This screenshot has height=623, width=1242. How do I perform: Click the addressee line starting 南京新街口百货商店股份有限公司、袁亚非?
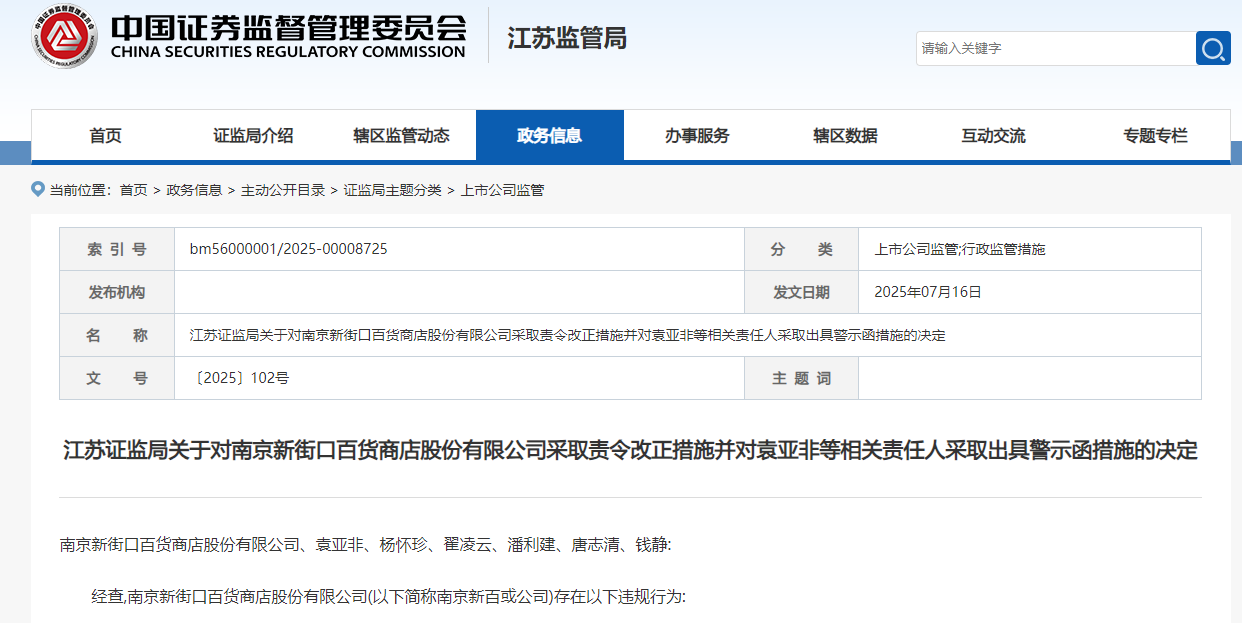(366, 545)
